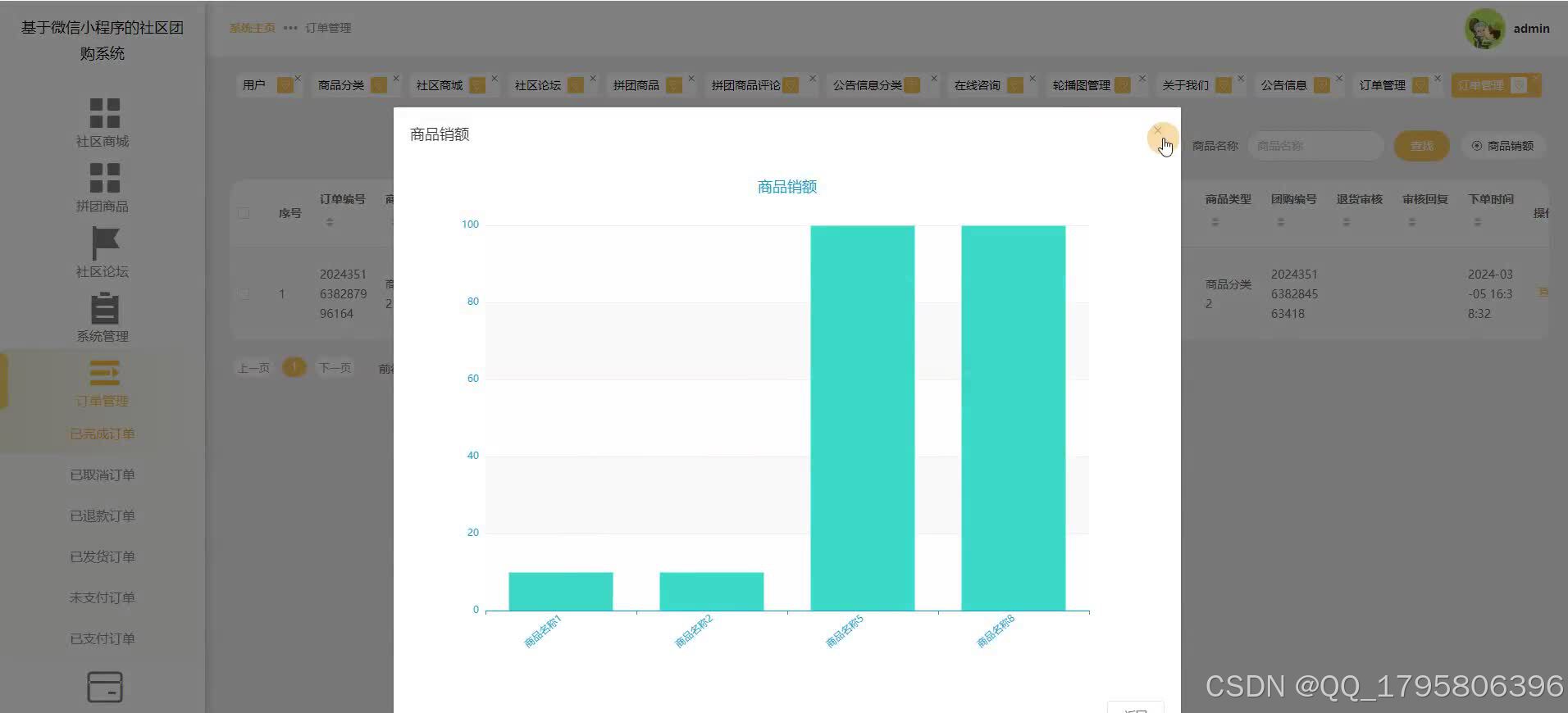Open the 拼团商品 sidebar grid icon
Image resolution: width=1568 pixels, height=713 pixels.
point(104,178)
